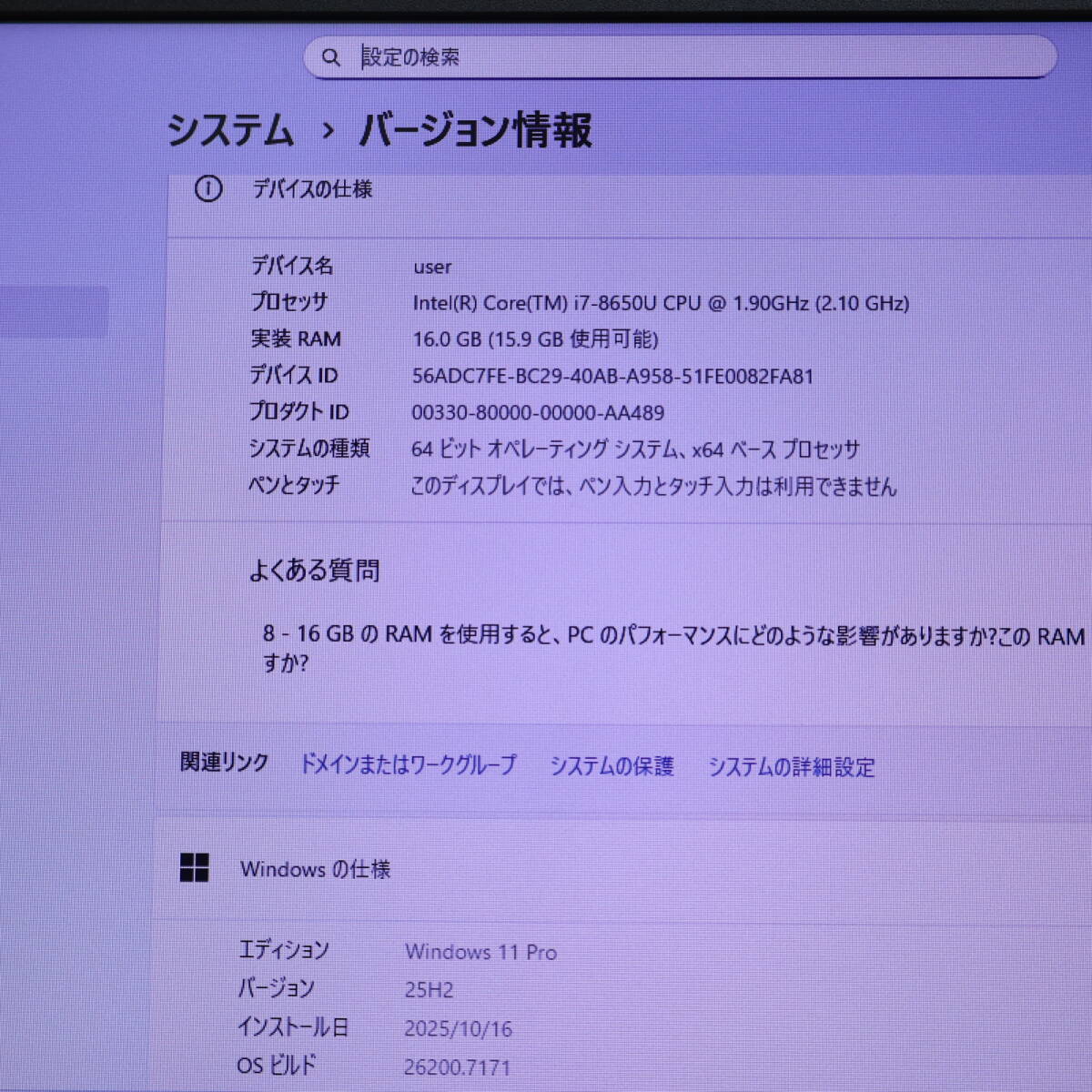Open the 8 - 16 GB の RAM question
Image resolution: width=1092 pixels, height=1092 pixels.
[673, 648]
